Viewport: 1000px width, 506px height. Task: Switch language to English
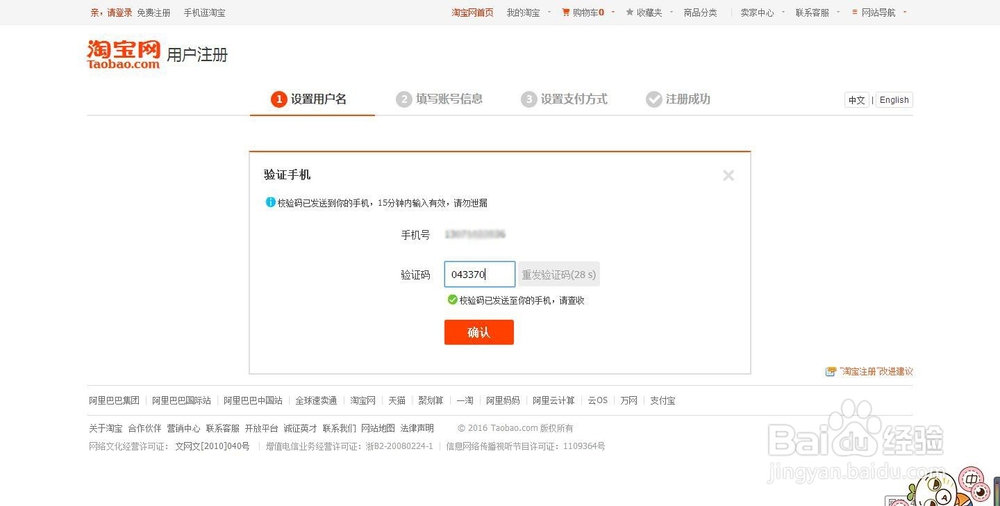[894, 100]
